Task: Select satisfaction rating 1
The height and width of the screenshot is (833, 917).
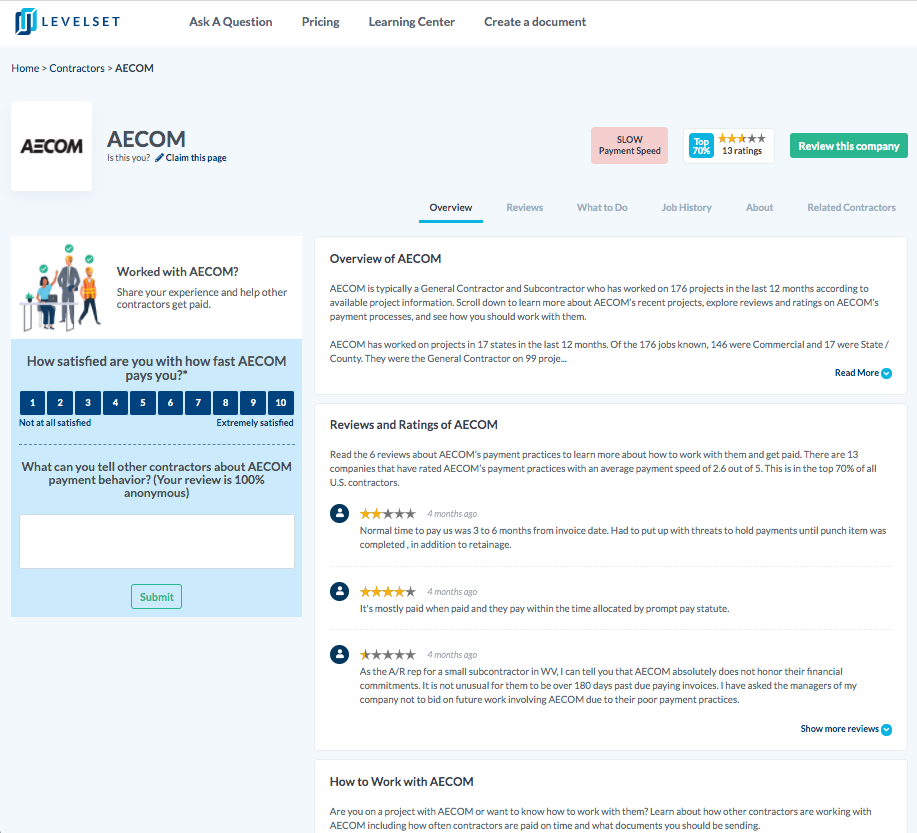Action: (x=32, y=403)
